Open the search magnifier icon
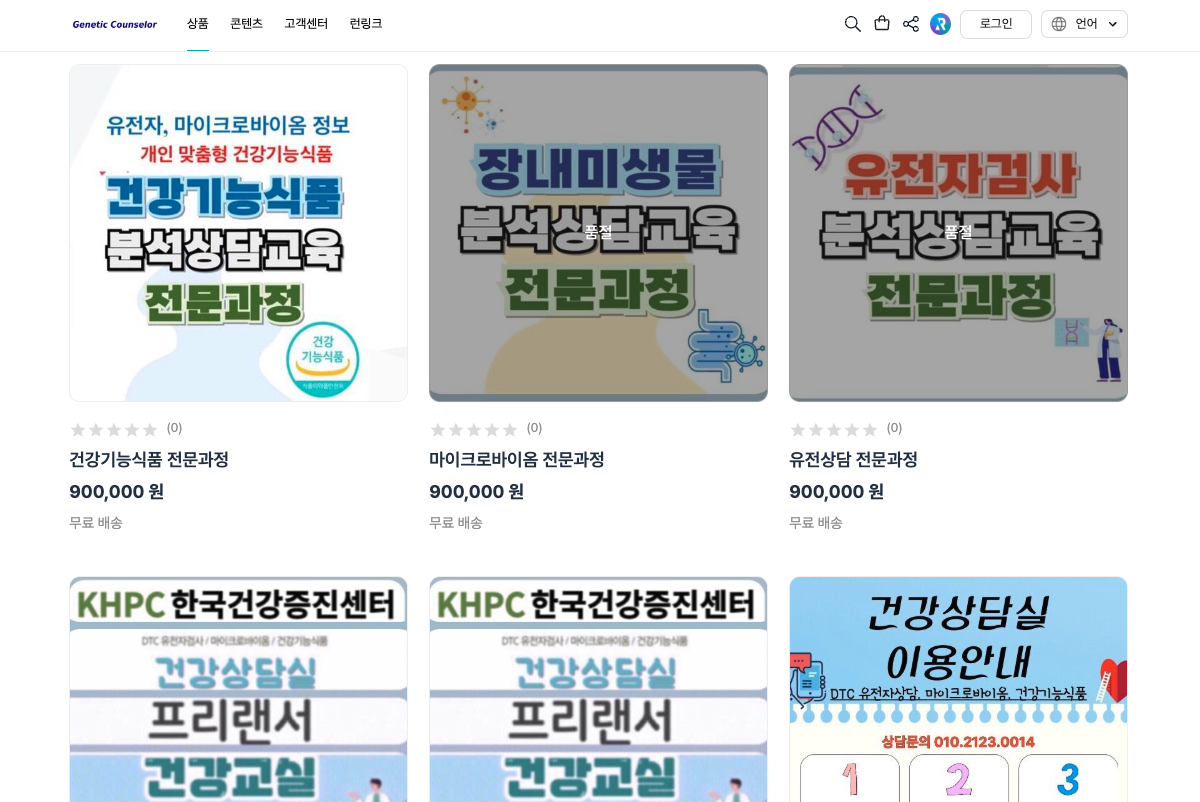The width and height of the screenshot is (1200, 802). [x=852, y=24]
